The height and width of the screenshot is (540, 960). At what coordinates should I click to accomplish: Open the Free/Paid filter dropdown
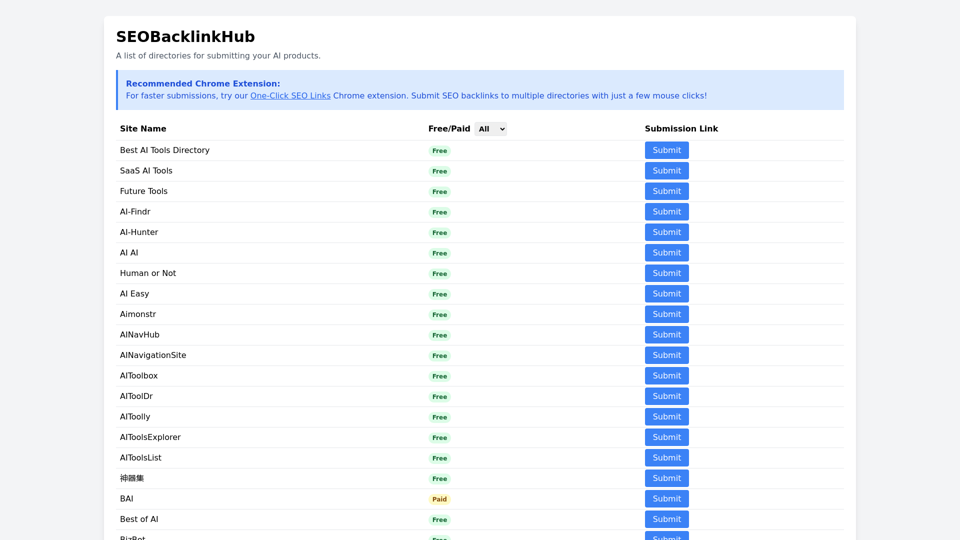[x=490, y=129]
